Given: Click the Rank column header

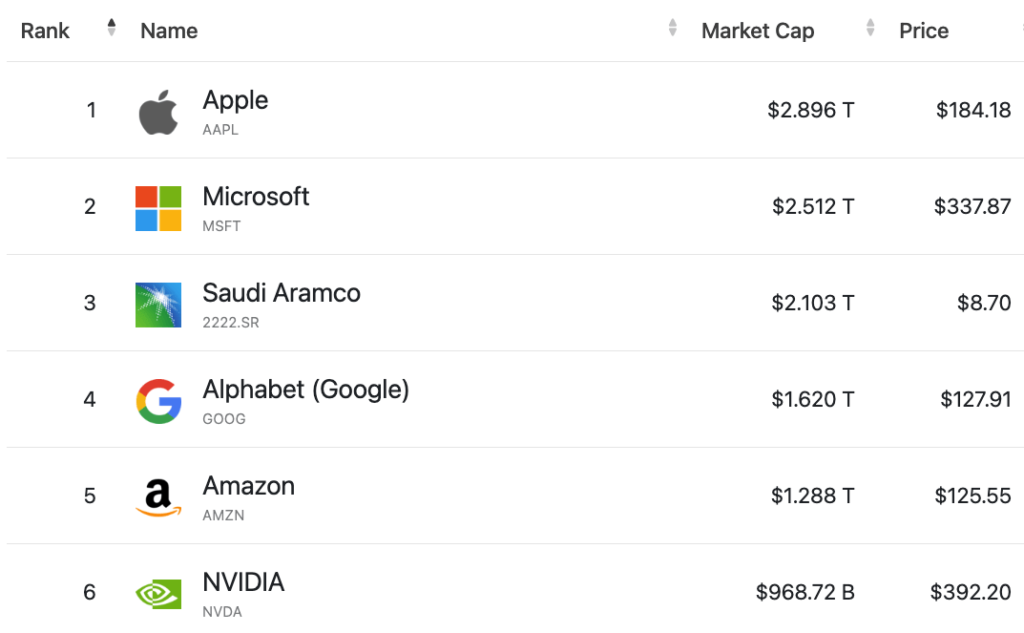Looking at the screenshot, I should (45, 31).
